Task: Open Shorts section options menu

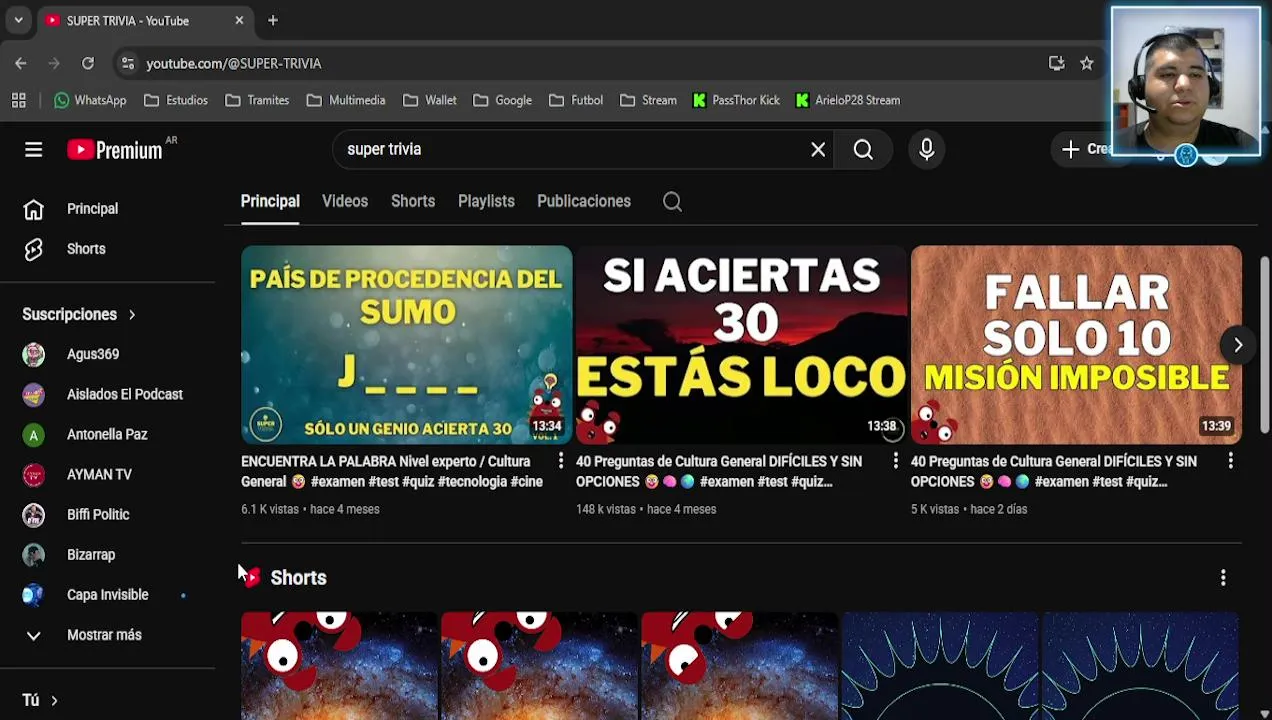Action: 1223,578
